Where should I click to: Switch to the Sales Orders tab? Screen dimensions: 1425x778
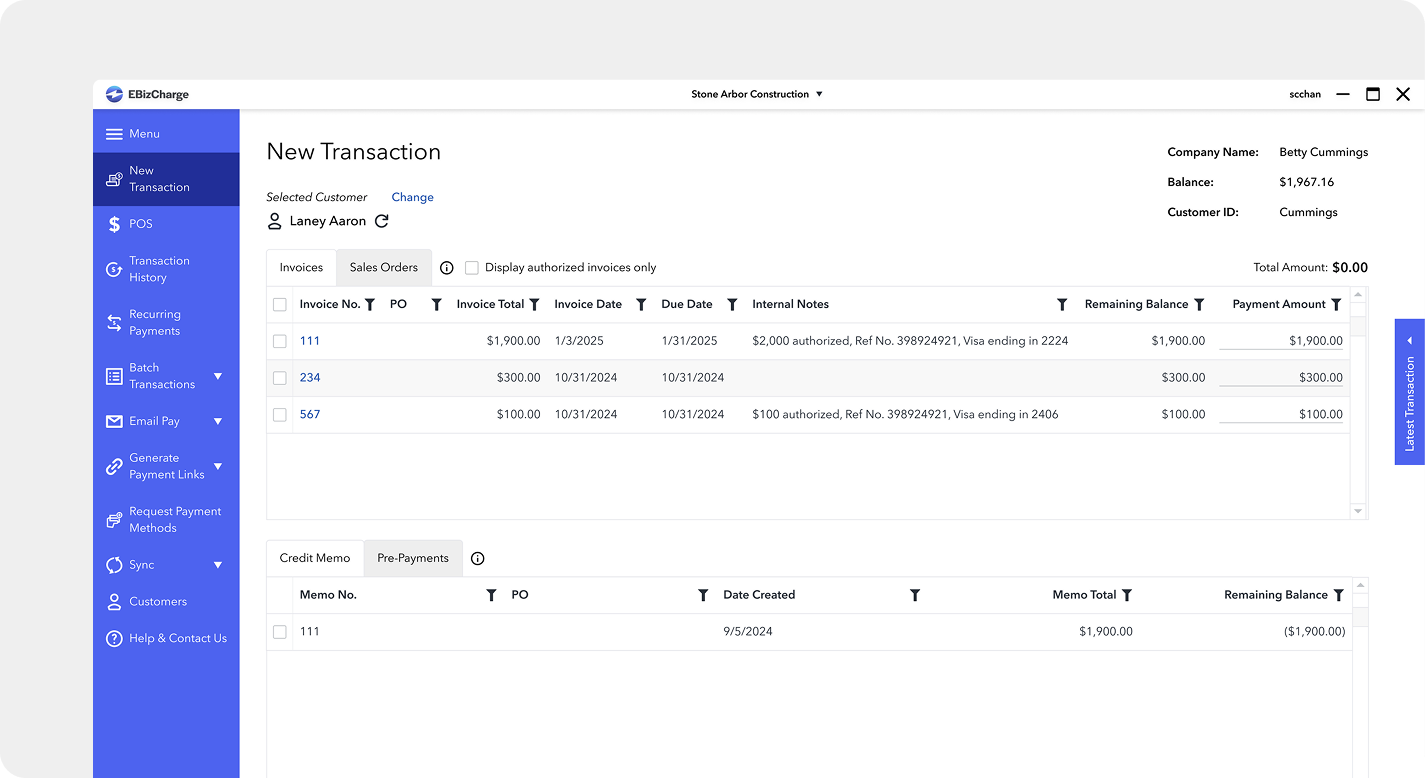[x=384, y=268]
